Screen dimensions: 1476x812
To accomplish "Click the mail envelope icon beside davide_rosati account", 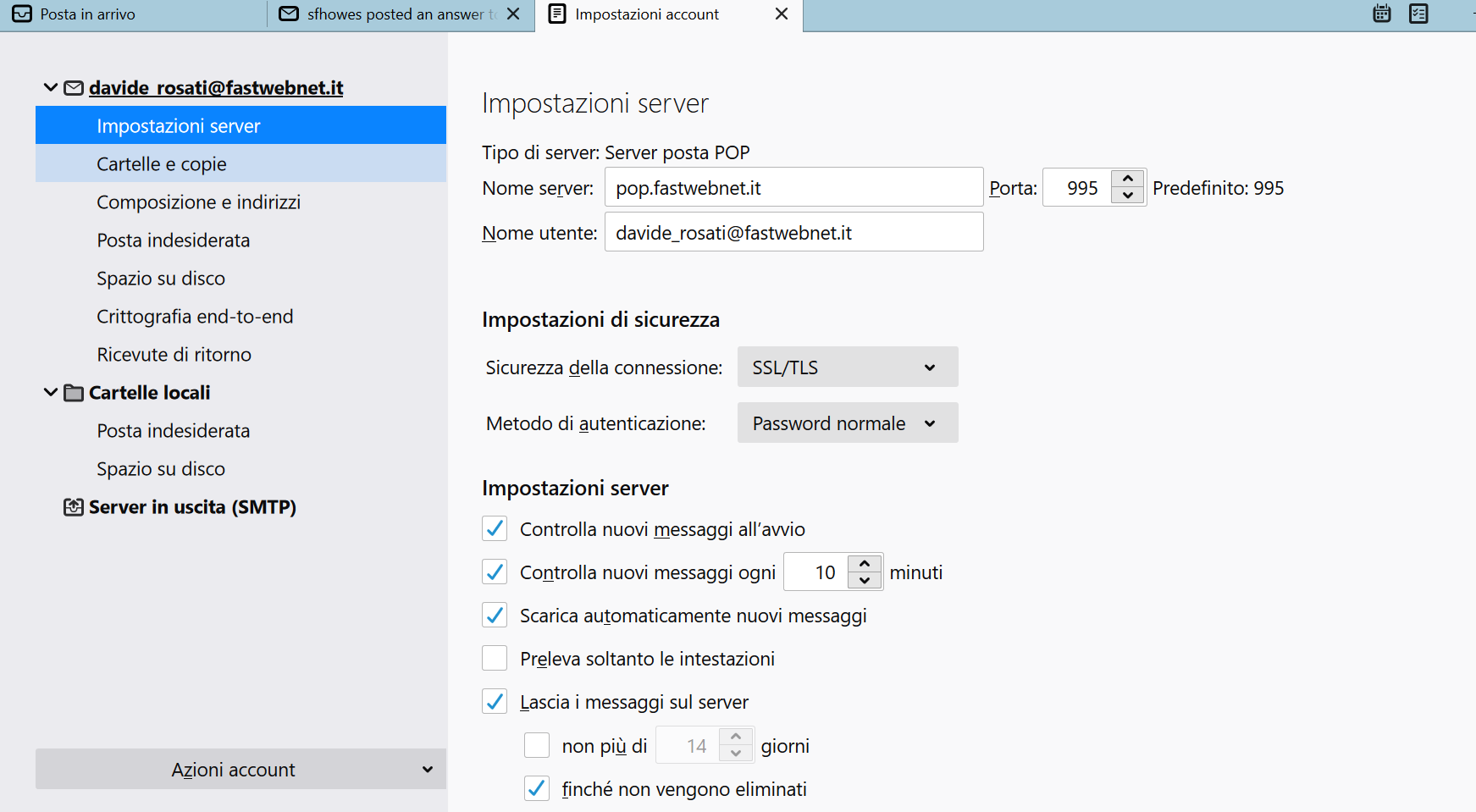I will [x=74, y=88].
